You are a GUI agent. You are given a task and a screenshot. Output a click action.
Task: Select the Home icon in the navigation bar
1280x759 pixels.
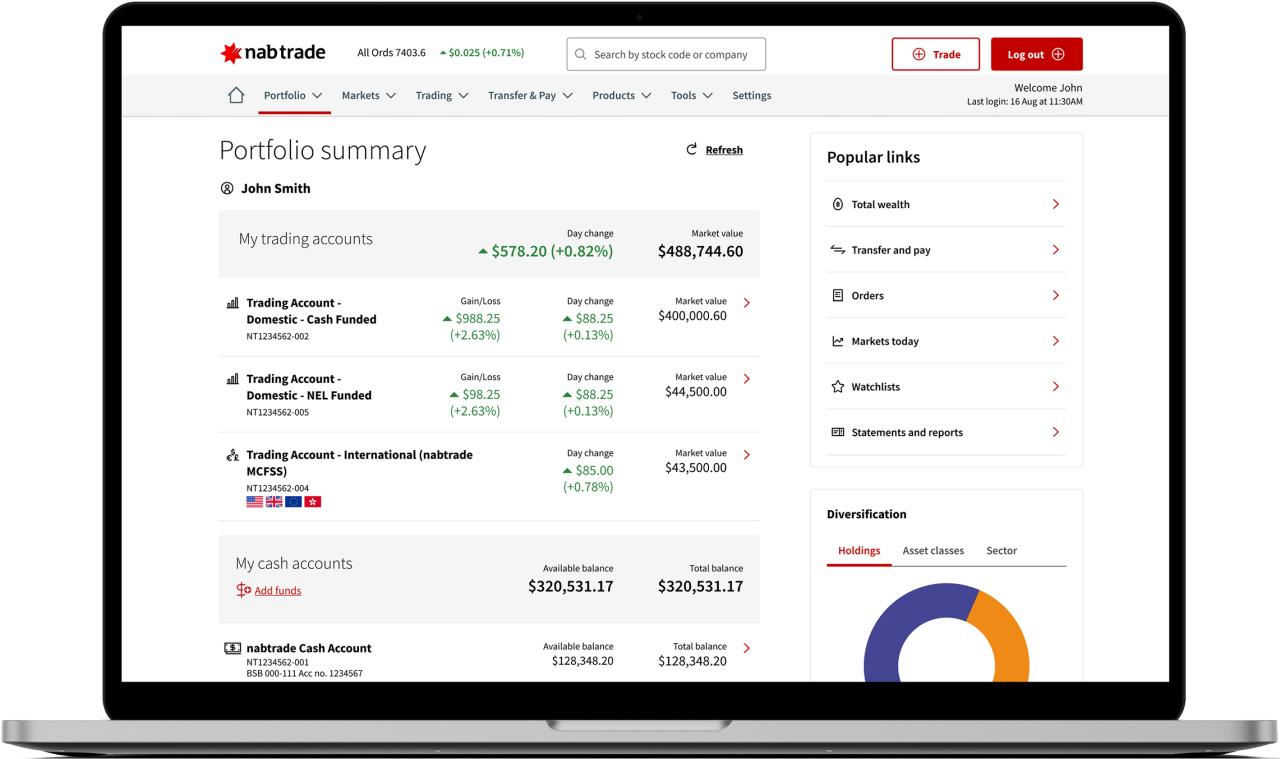236,94
